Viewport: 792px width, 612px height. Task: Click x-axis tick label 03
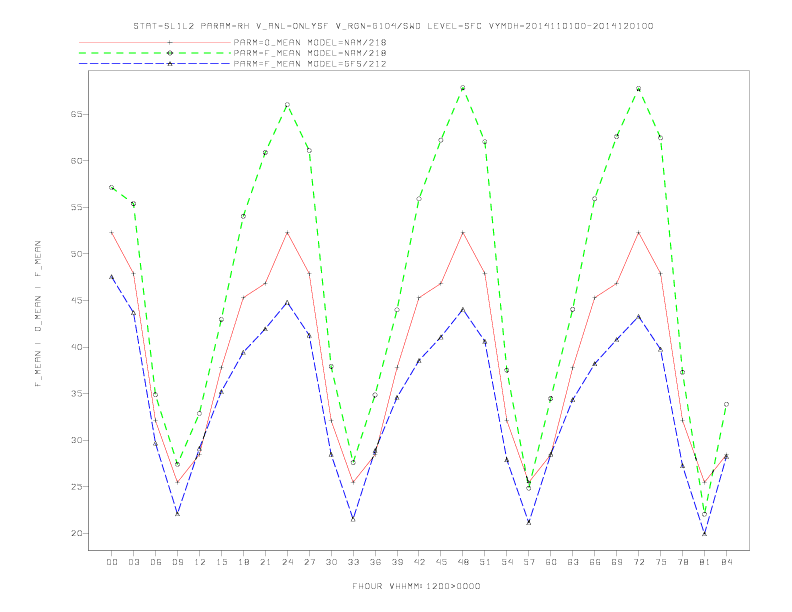click(x=133, y=562)
